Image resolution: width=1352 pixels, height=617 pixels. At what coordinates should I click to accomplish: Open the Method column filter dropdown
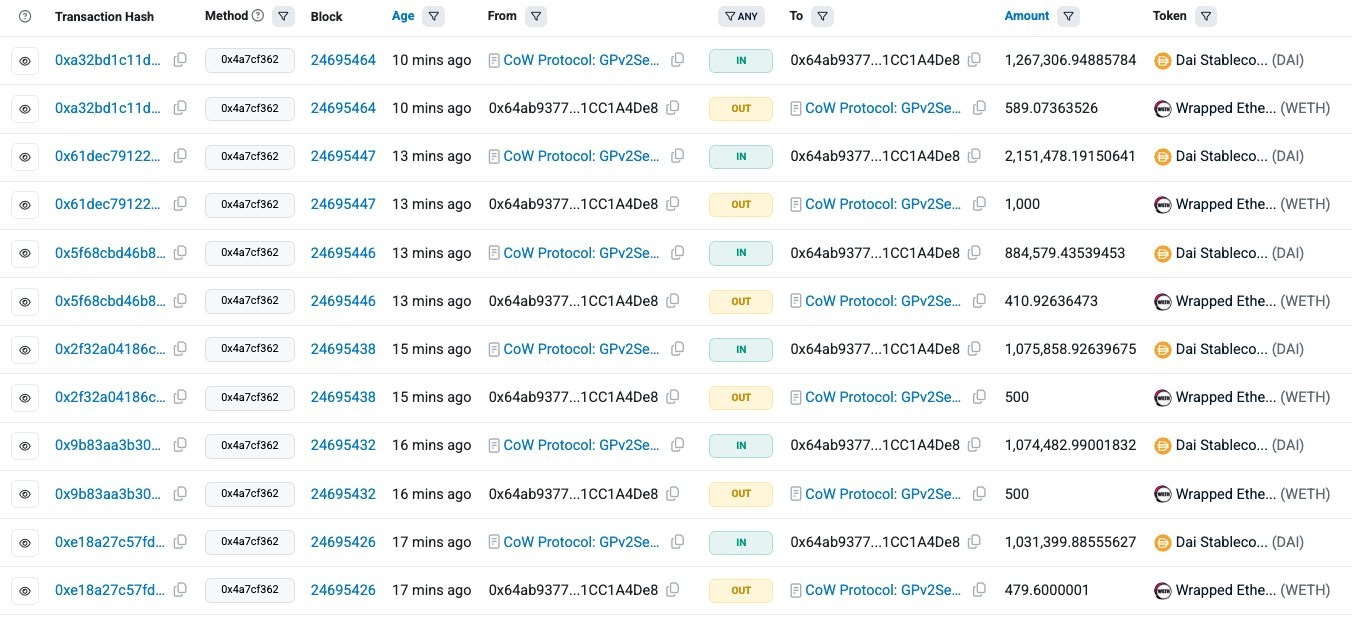(x=283, y=16)
